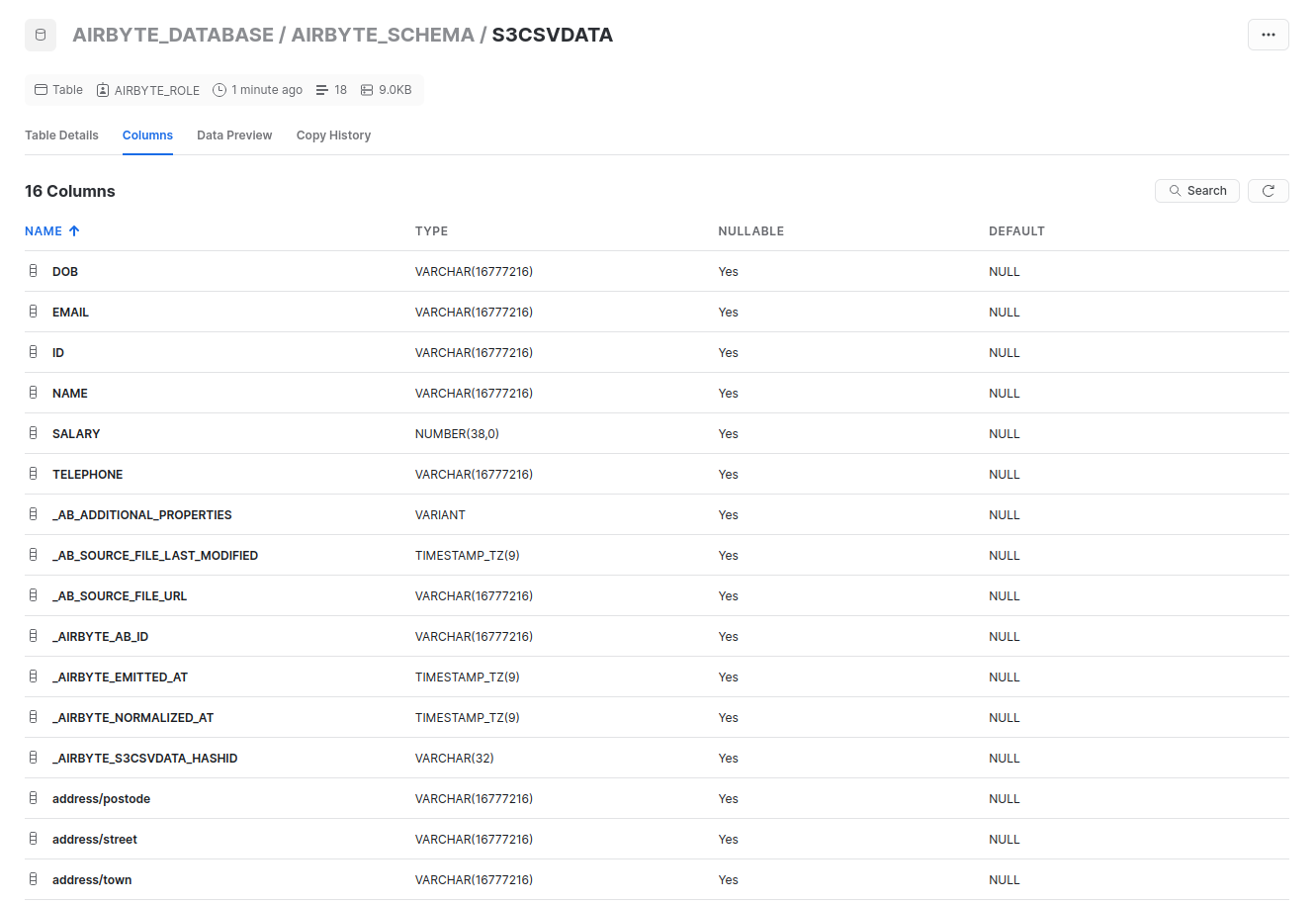1316x903 pixels.
Task: Navigate to AIRBYTE_DATABASE via the breadcrumb
Action: point(174,34)
